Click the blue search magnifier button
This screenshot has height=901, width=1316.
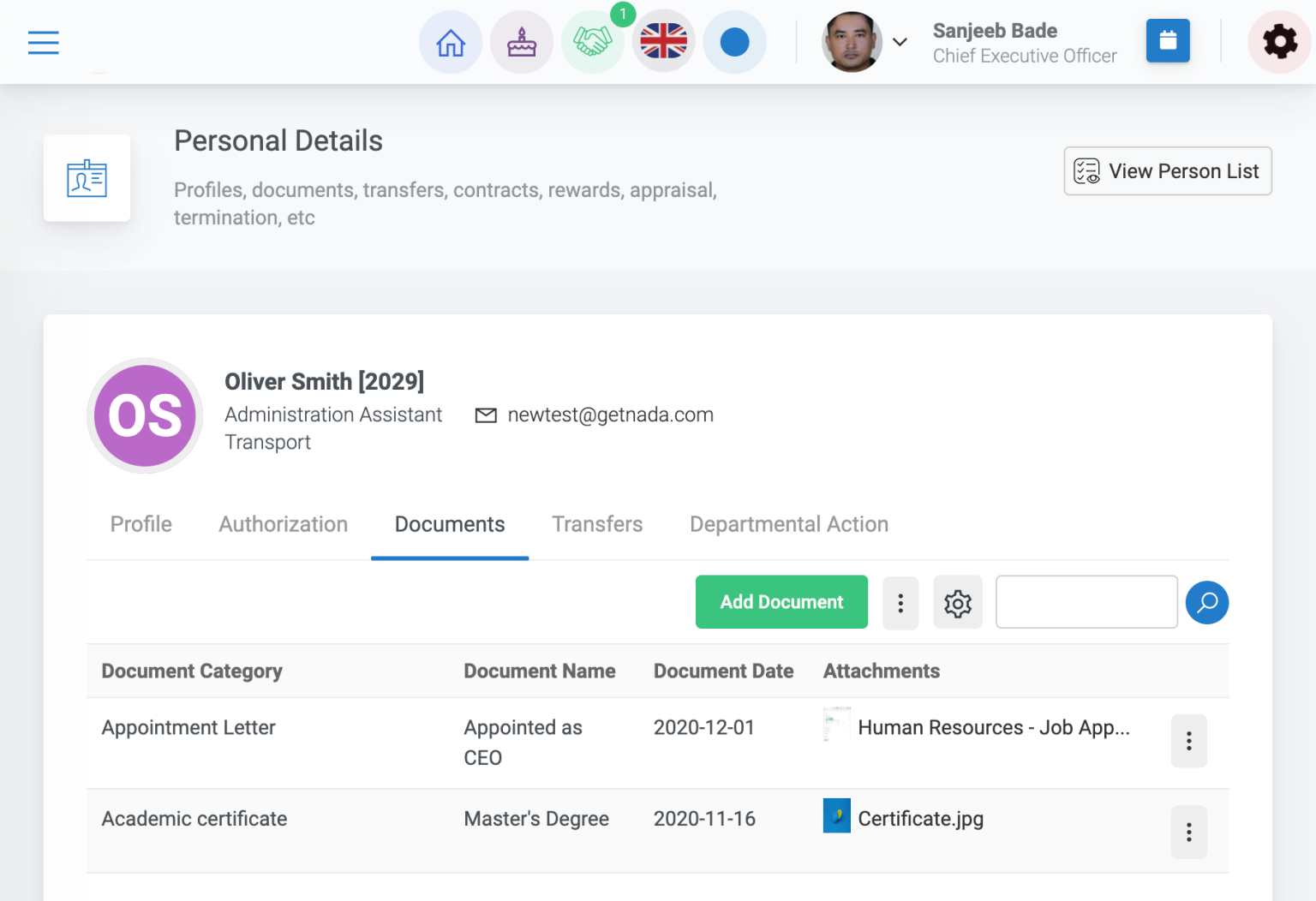click(x=1206, y=602)
